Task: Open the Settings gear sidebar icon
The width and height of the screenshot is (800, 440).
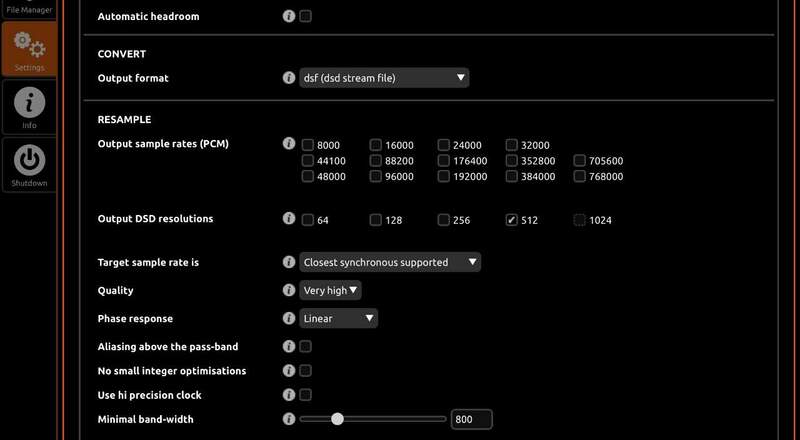Action: click(x=29, y=48)
